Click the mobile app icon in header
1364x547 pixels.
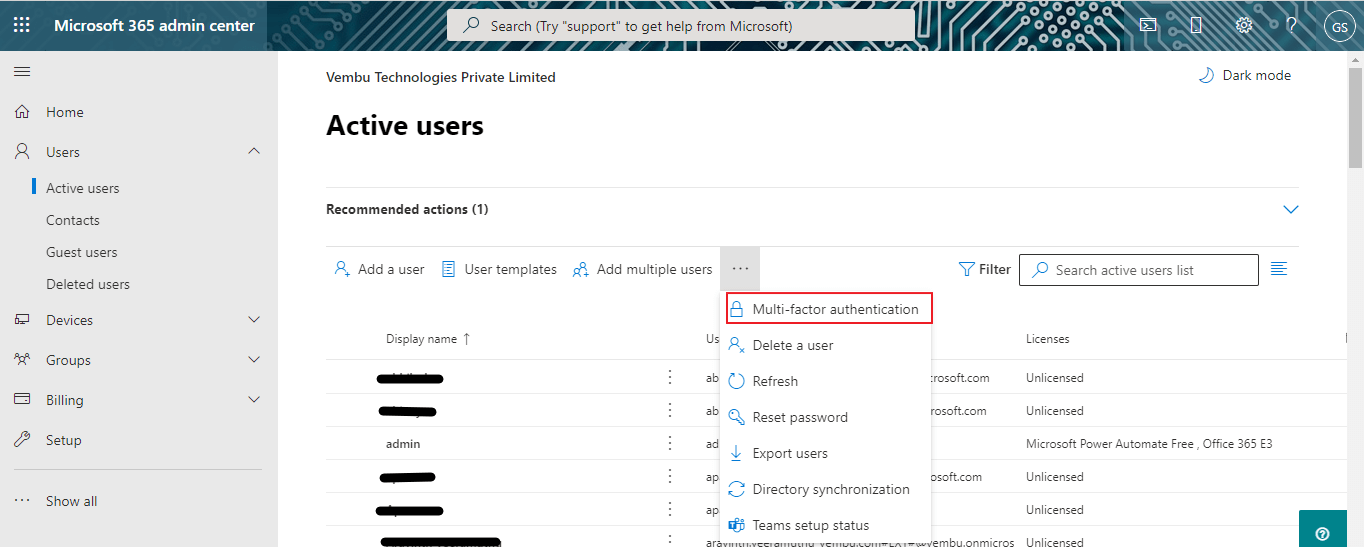(1196, 25)
